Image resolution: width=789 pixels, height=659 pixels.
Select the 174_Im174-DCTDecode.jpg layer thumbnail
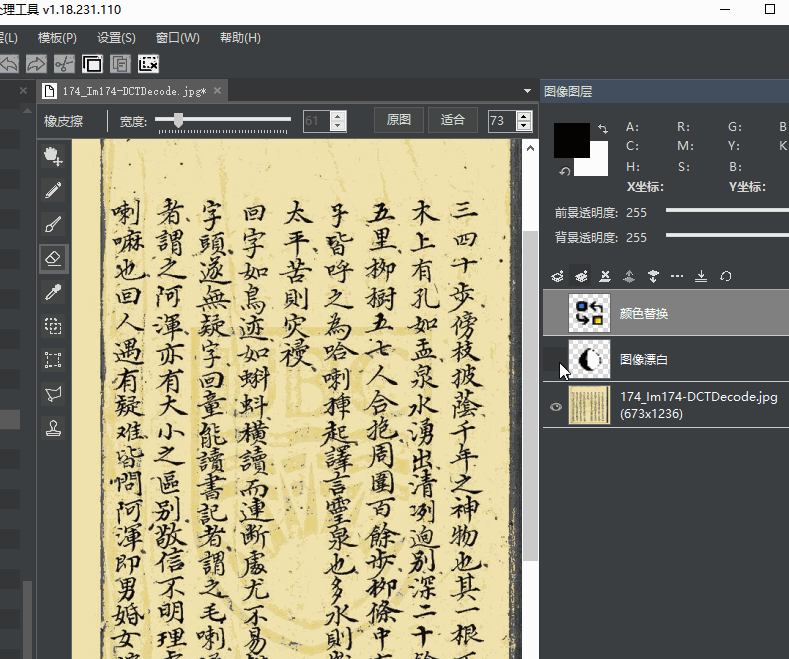pos(589,405)
